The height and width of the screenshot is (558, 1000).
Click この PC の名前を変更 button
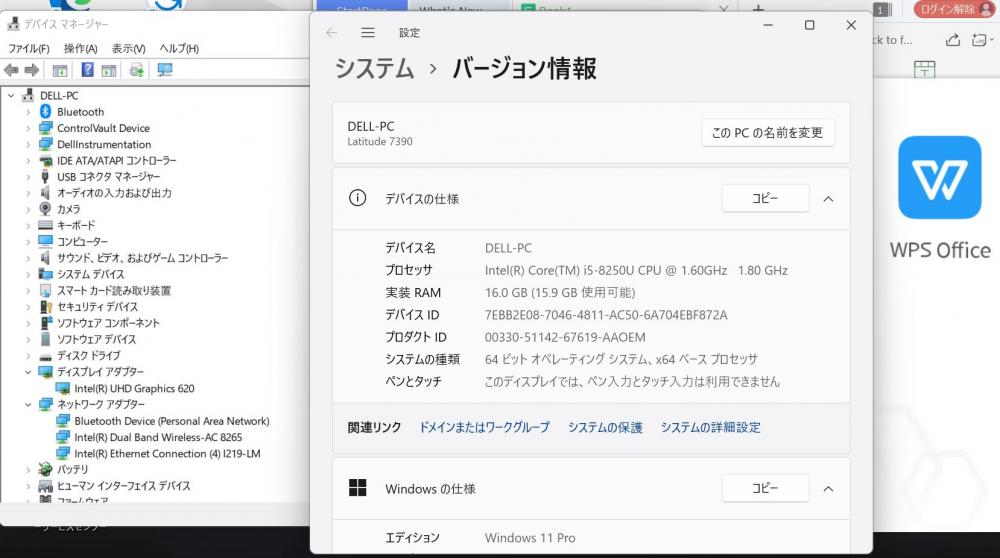768,133
